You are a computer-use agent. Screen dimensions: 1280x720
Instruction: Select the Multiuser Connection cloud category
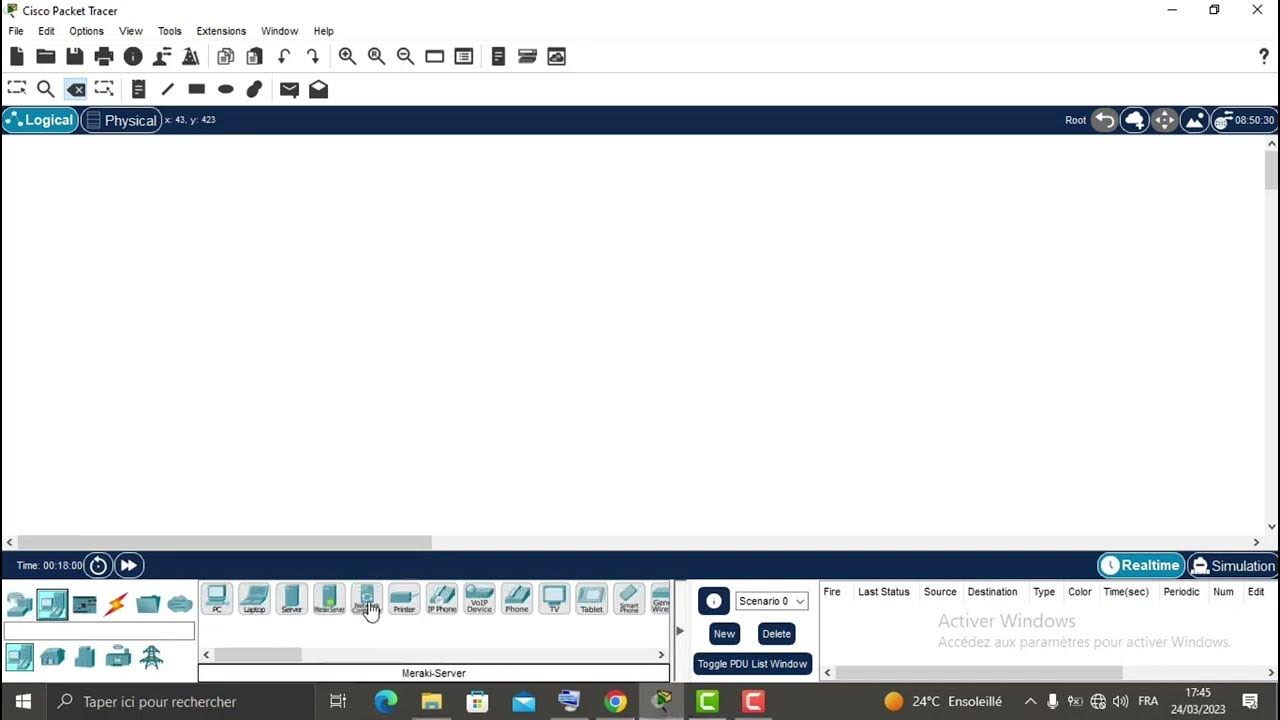pos(180,604)
